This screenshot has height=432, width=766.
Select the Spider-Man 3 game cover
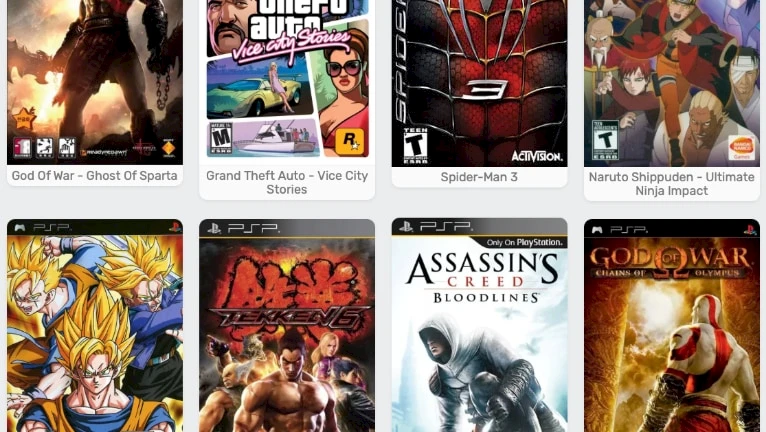tap(479, 83)
